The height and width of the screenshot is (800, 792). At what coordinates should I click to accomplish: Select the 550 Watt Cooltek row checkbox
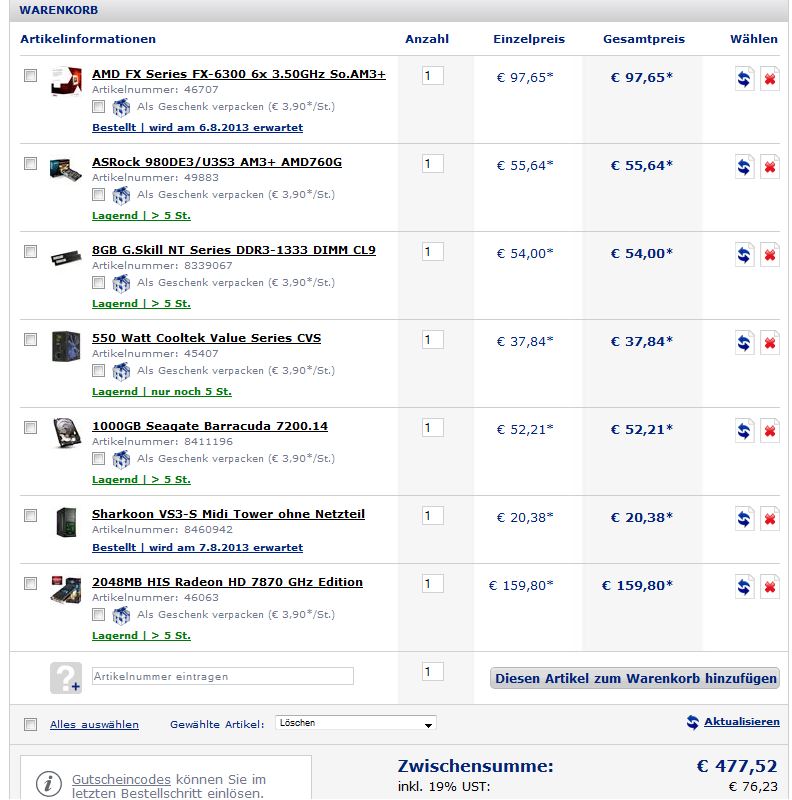coord(31,339)
